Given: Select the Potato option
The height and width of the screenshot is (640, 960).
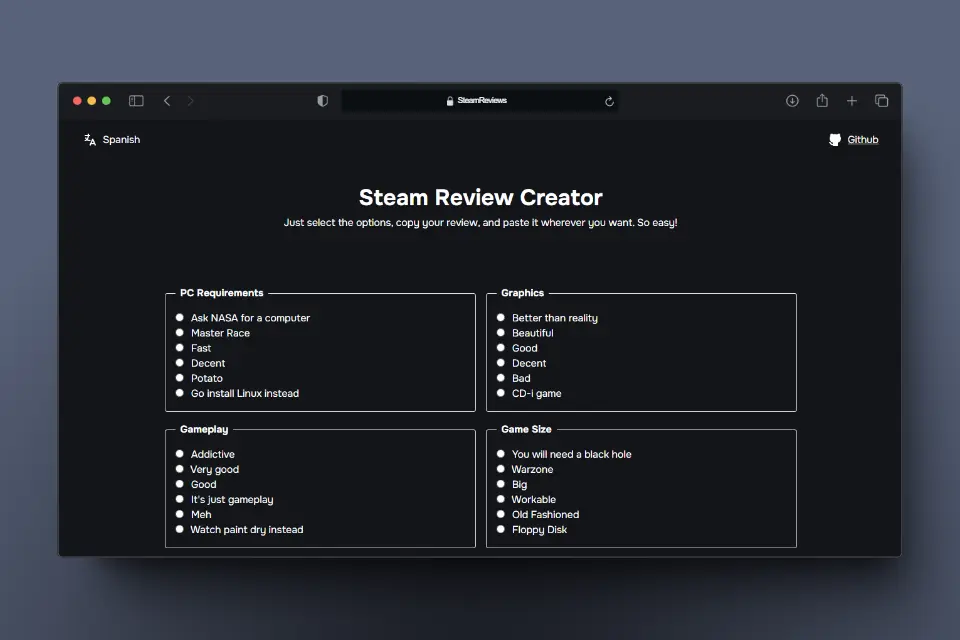Looking at the screenshot, I should tap(179, 378).
